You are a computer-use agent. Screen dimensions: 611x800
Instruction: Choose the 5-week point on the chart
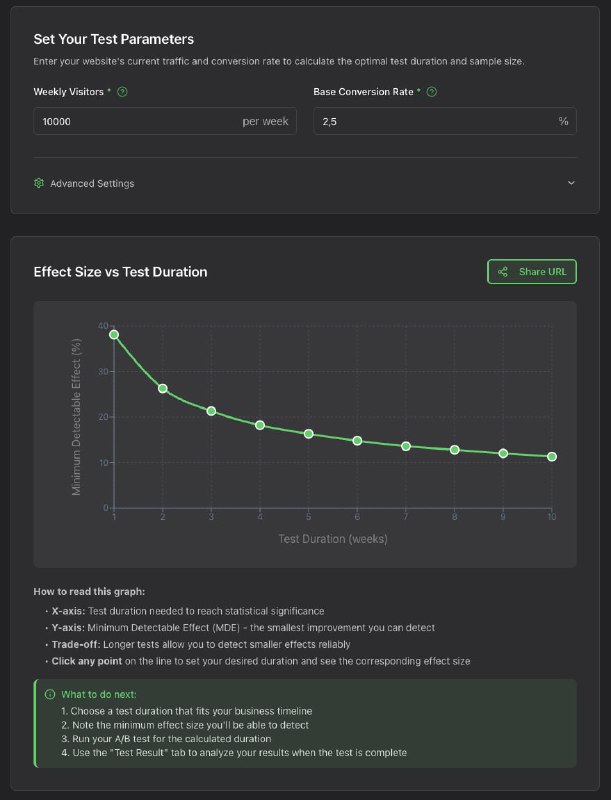(x=309, y=434)
